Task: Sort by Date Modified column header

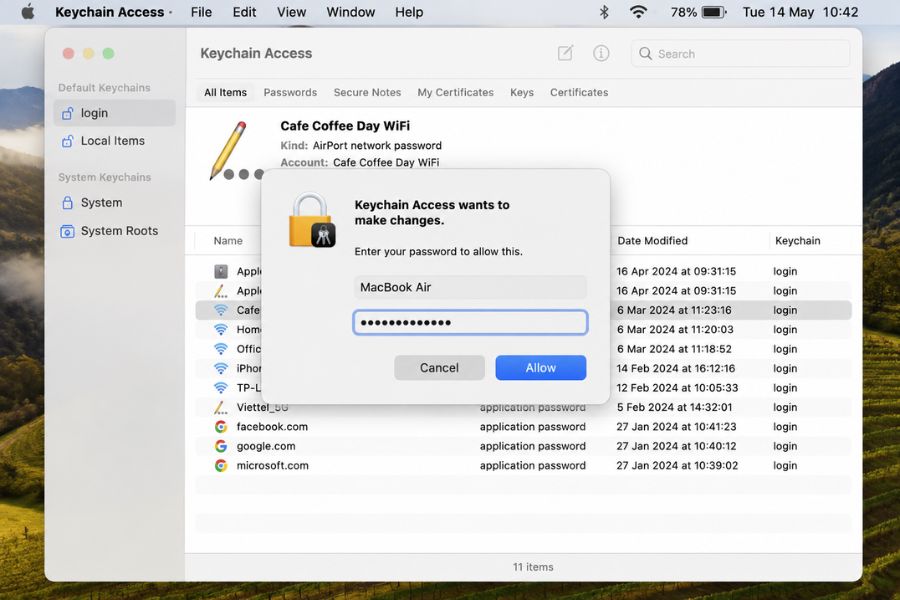Action: coord(652,241)
